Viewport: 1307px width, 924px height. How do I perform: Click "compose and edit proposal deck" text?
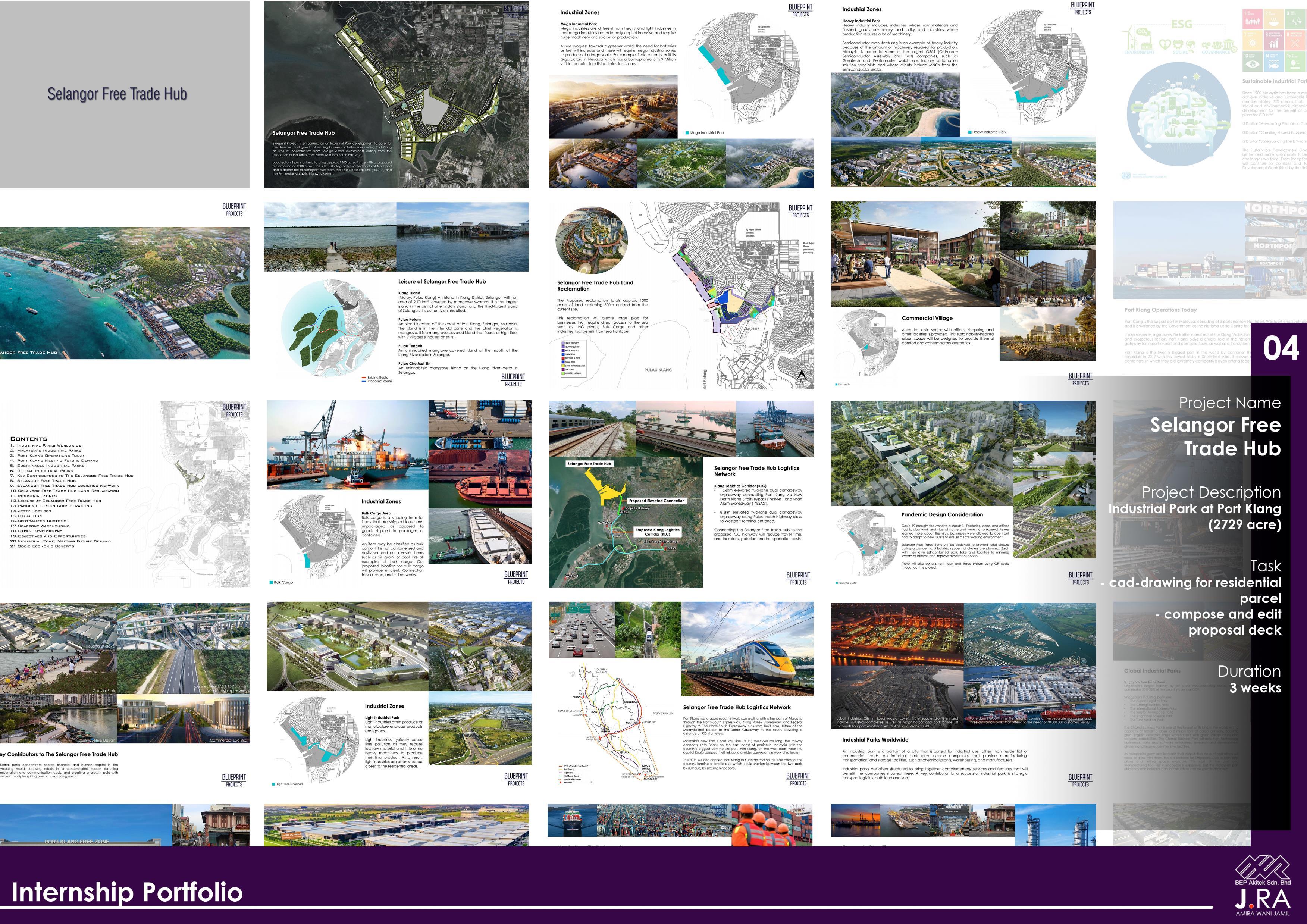tap(1218, 622)
